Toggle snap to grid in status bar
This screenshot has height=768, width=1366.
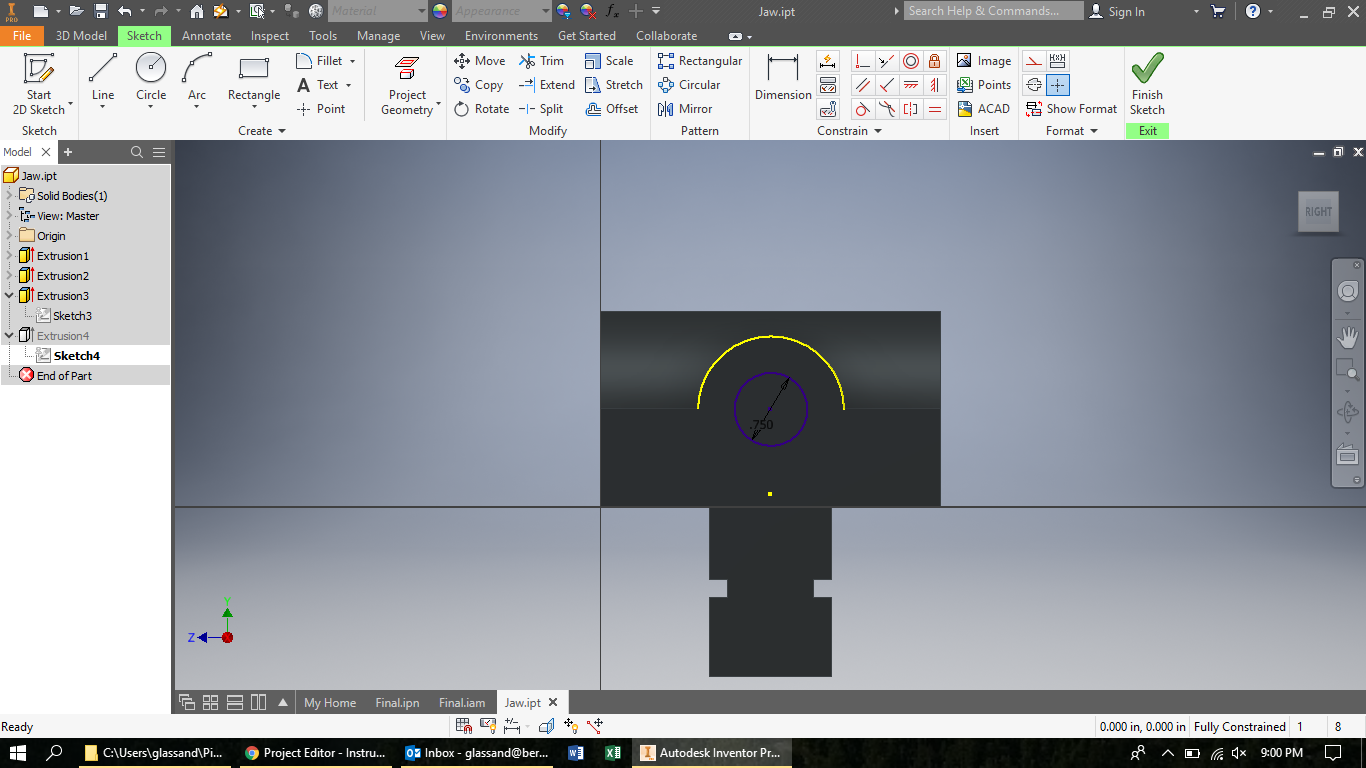tap(464, 726)
